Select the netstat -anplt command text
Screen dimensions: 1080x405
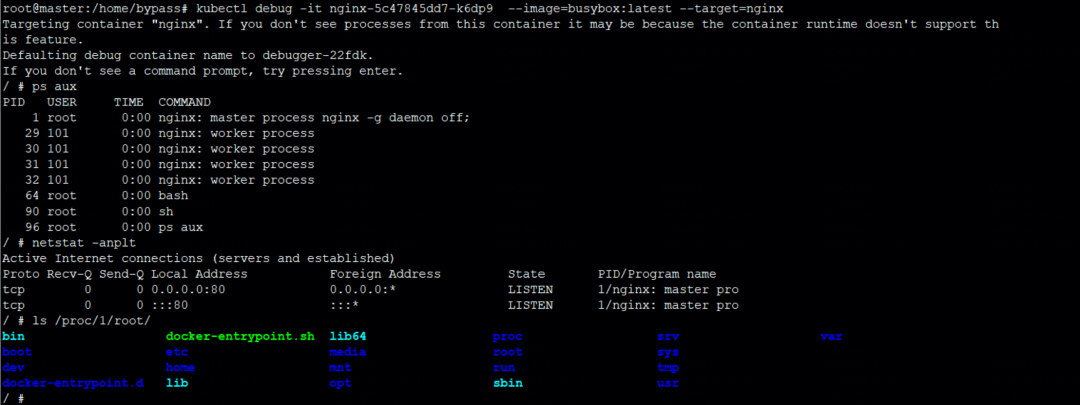[84, 242]
